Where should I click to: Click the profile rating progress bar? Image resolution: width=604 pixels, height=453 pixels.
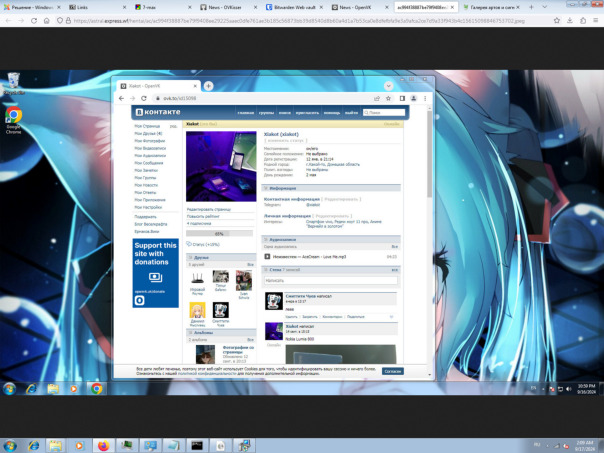click(x=219, y=234)
